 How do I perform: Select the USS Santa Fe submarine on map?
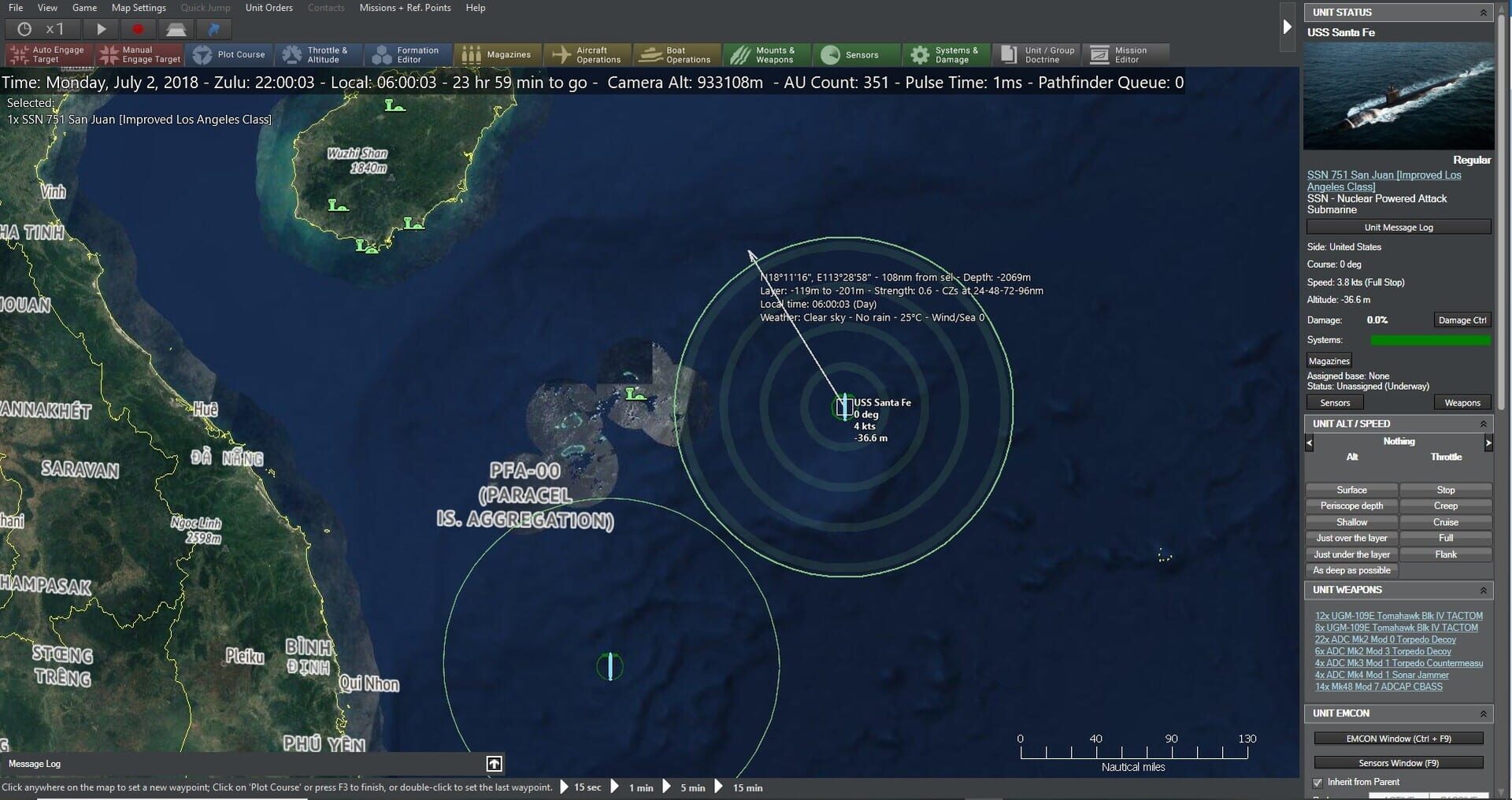[844, 407]
